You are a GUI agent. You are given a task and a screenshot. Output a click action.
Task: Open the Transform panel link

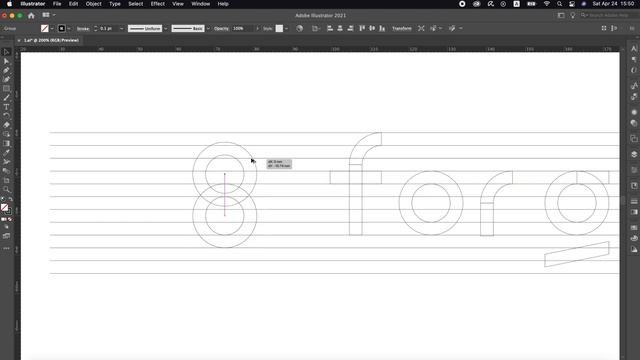coord(402,29)
